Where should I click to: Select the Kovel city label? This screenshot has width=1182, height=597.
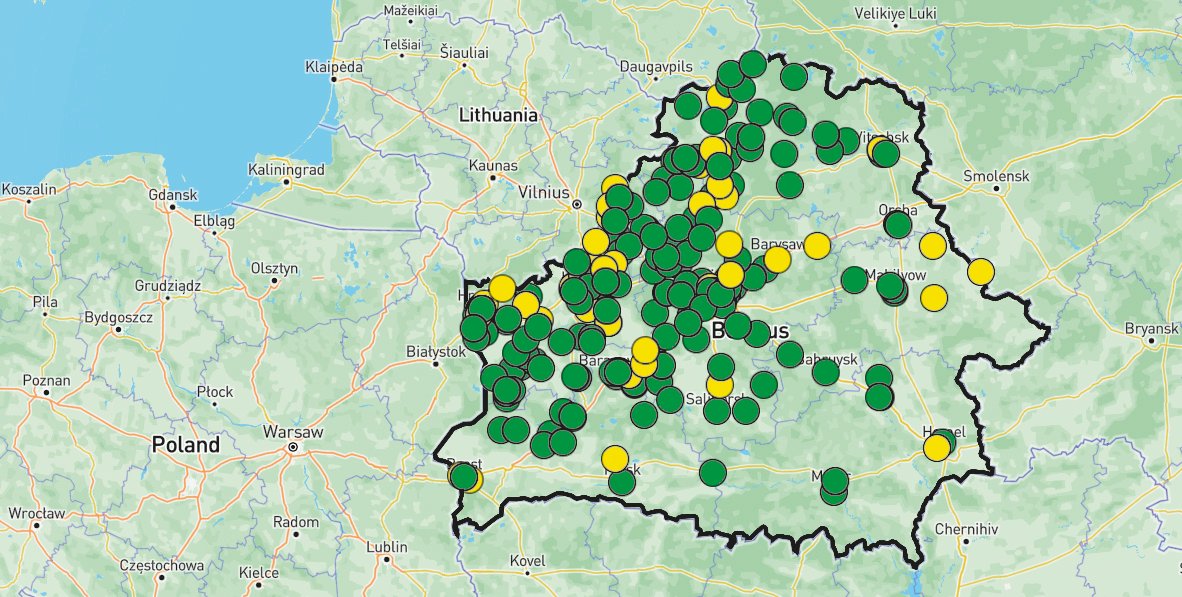[x=527, y=560]
